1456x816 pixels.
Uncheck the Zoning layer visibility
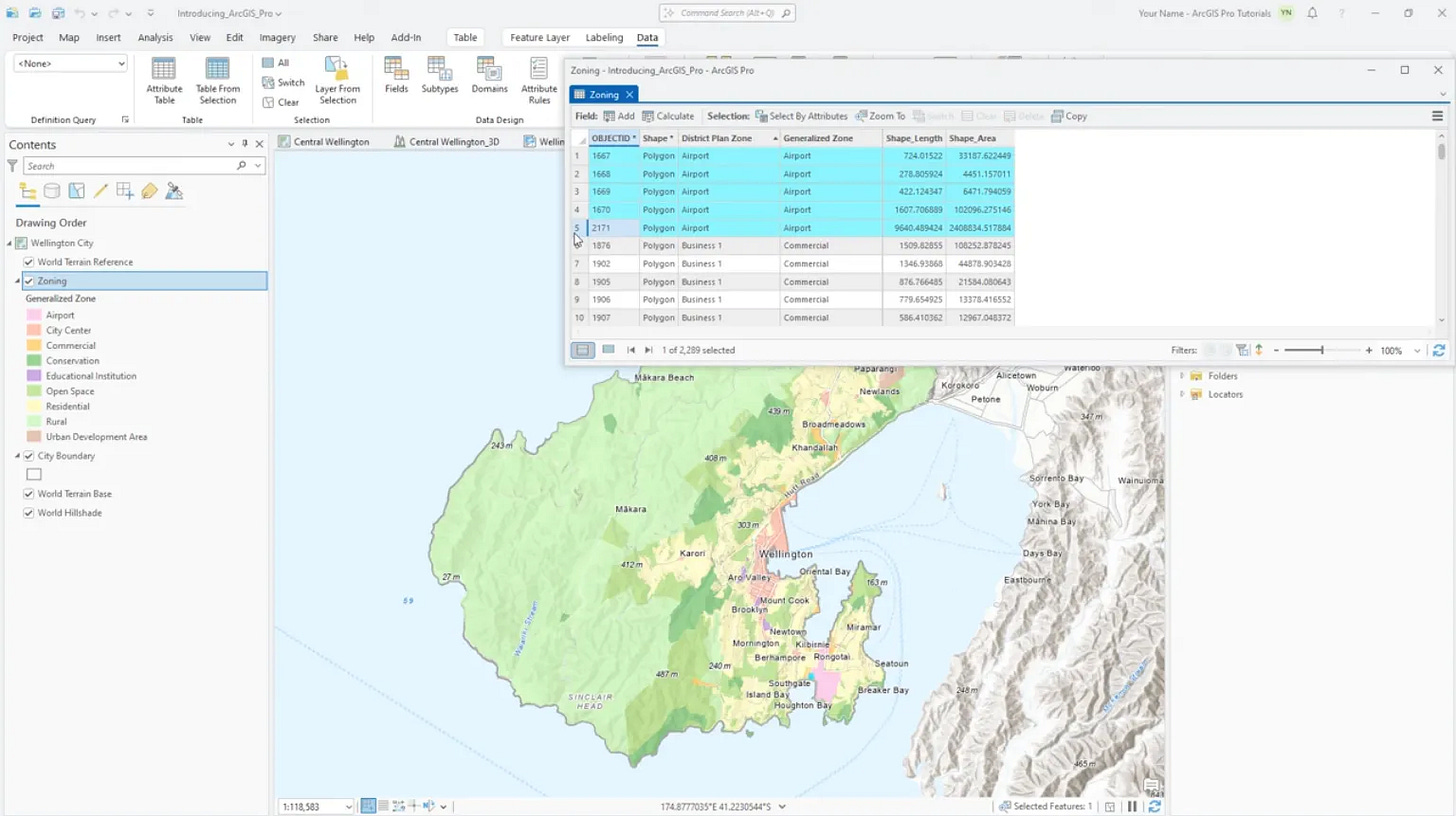pos(29,282)
